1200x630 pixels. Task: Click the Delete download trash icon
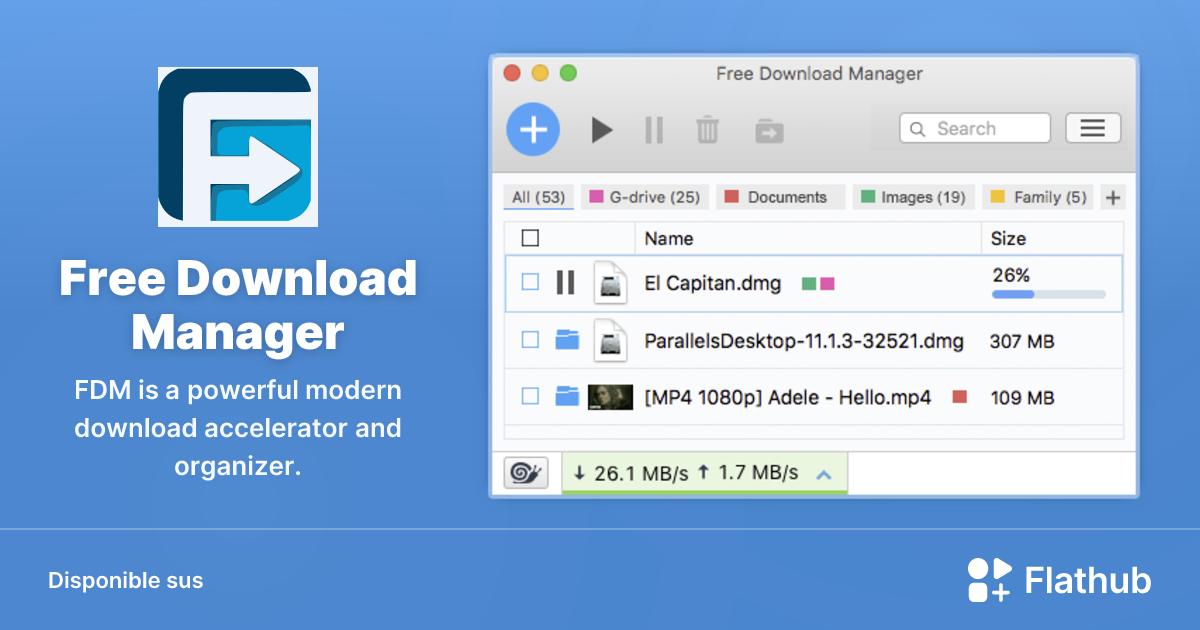[708, 129]
